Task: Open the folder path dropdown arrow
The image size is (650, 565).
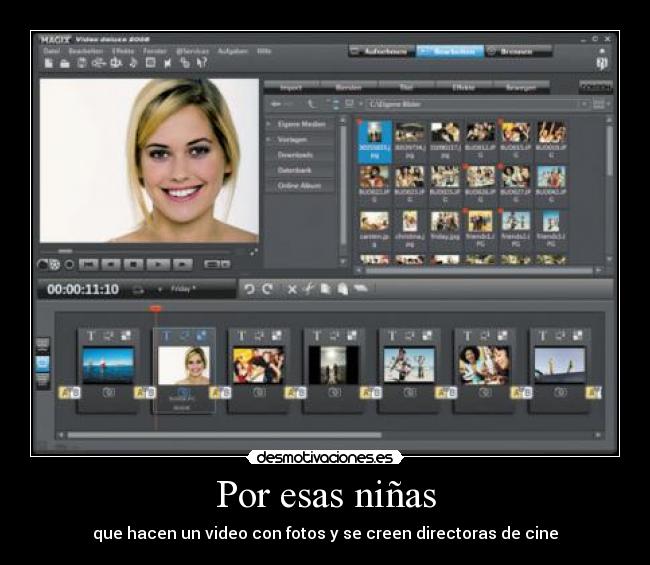Action: (584, 104)
